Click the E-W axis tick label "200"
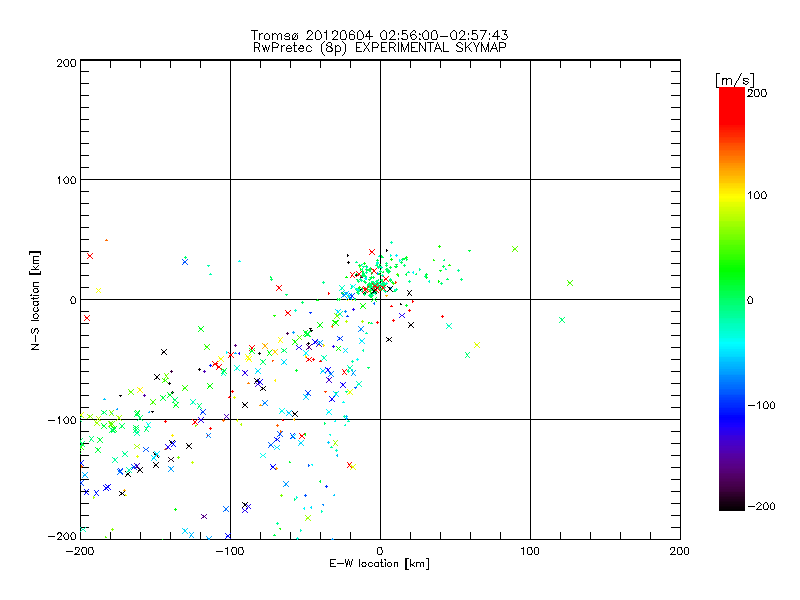800x600 pixels. [x=680, y=551]
